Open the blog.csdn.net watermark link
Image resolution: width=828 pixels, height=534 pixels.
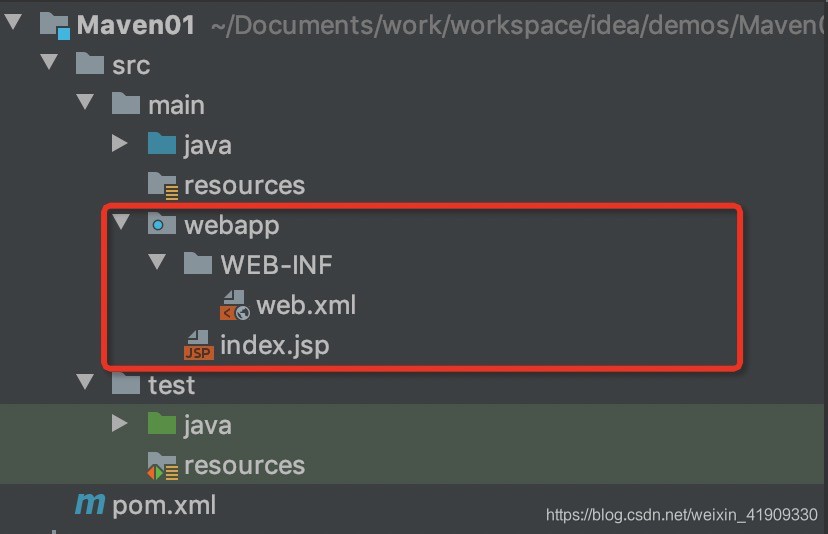(x=682, y=514)
